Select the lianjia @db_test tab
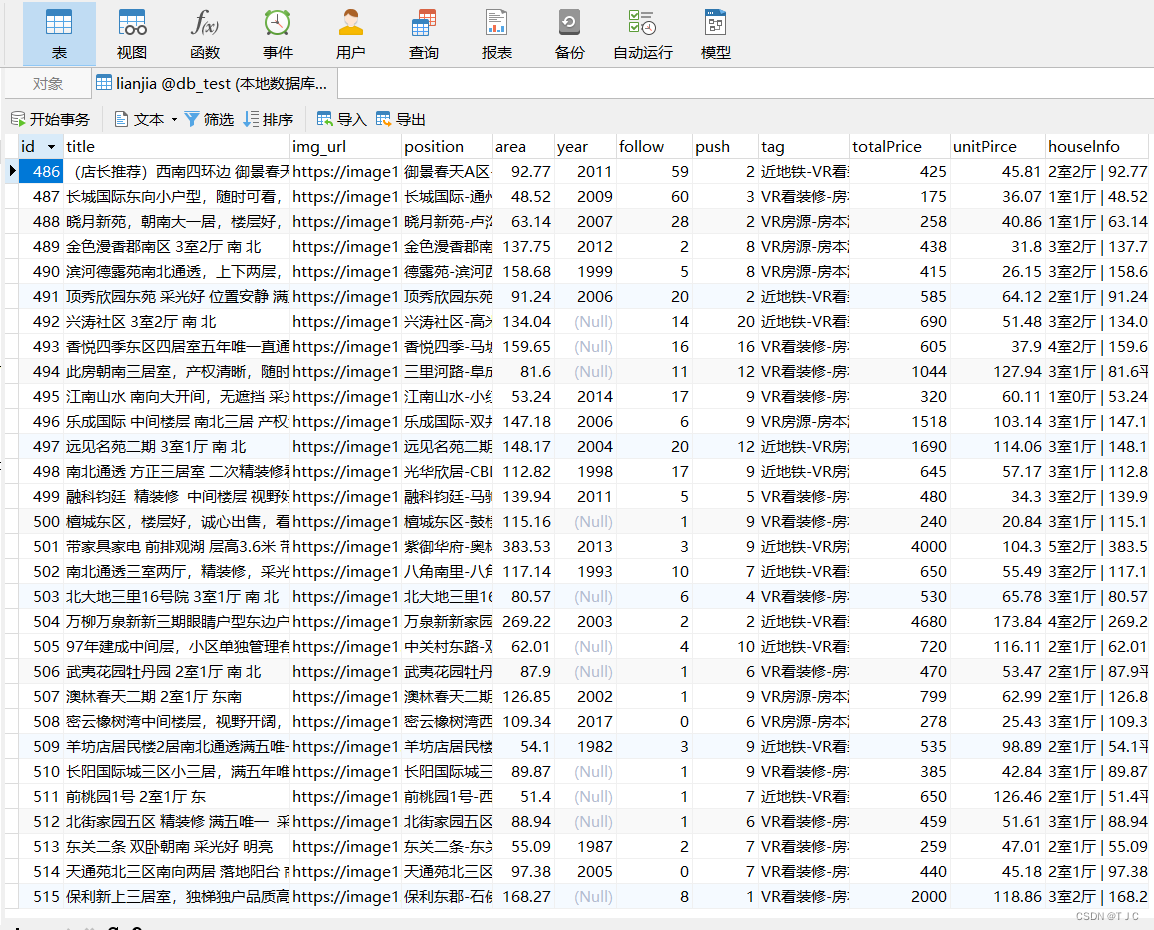Viewport: 1154px width, 930px height. [214, 84]
